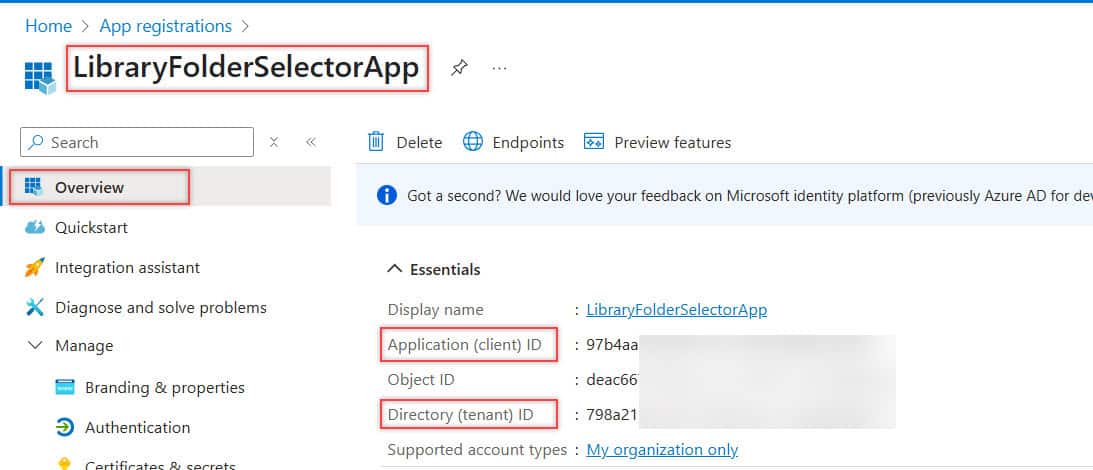Click the Endpoints globe icon
Screen dimensions: 1093x470
(473, 142)
